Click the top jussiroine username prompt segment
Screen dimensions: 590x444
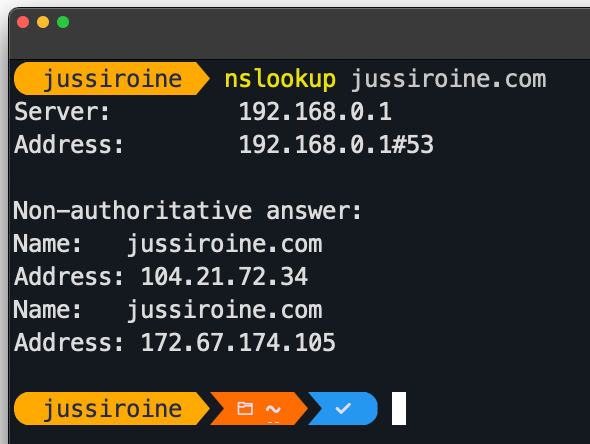point(112,79)
